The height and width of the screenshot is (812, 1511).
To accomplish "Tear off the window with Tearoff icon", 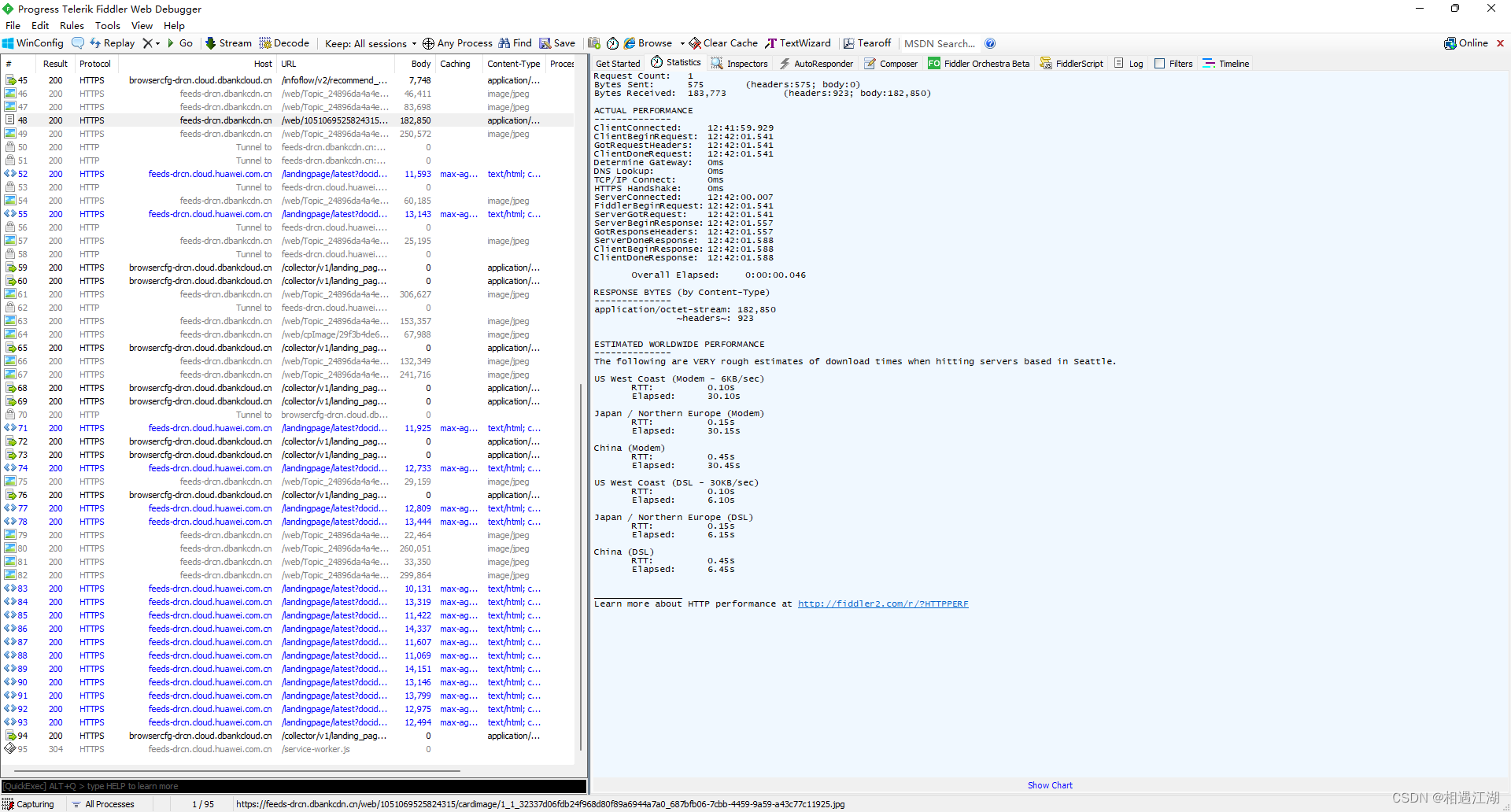I will click(866, 42).
